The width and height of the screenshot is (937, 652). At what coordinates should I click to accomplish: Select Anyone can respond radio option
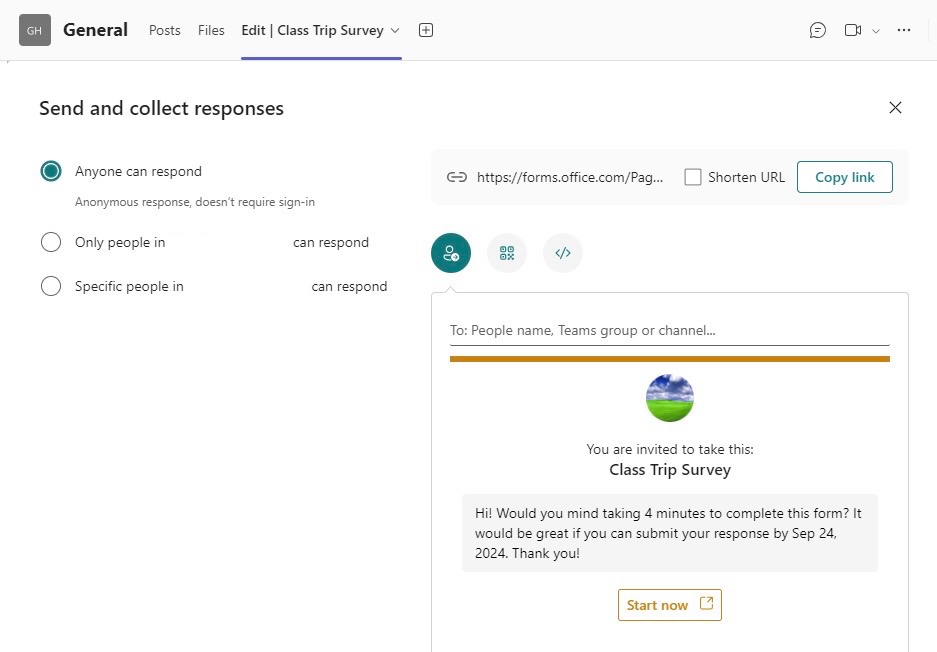51,171
